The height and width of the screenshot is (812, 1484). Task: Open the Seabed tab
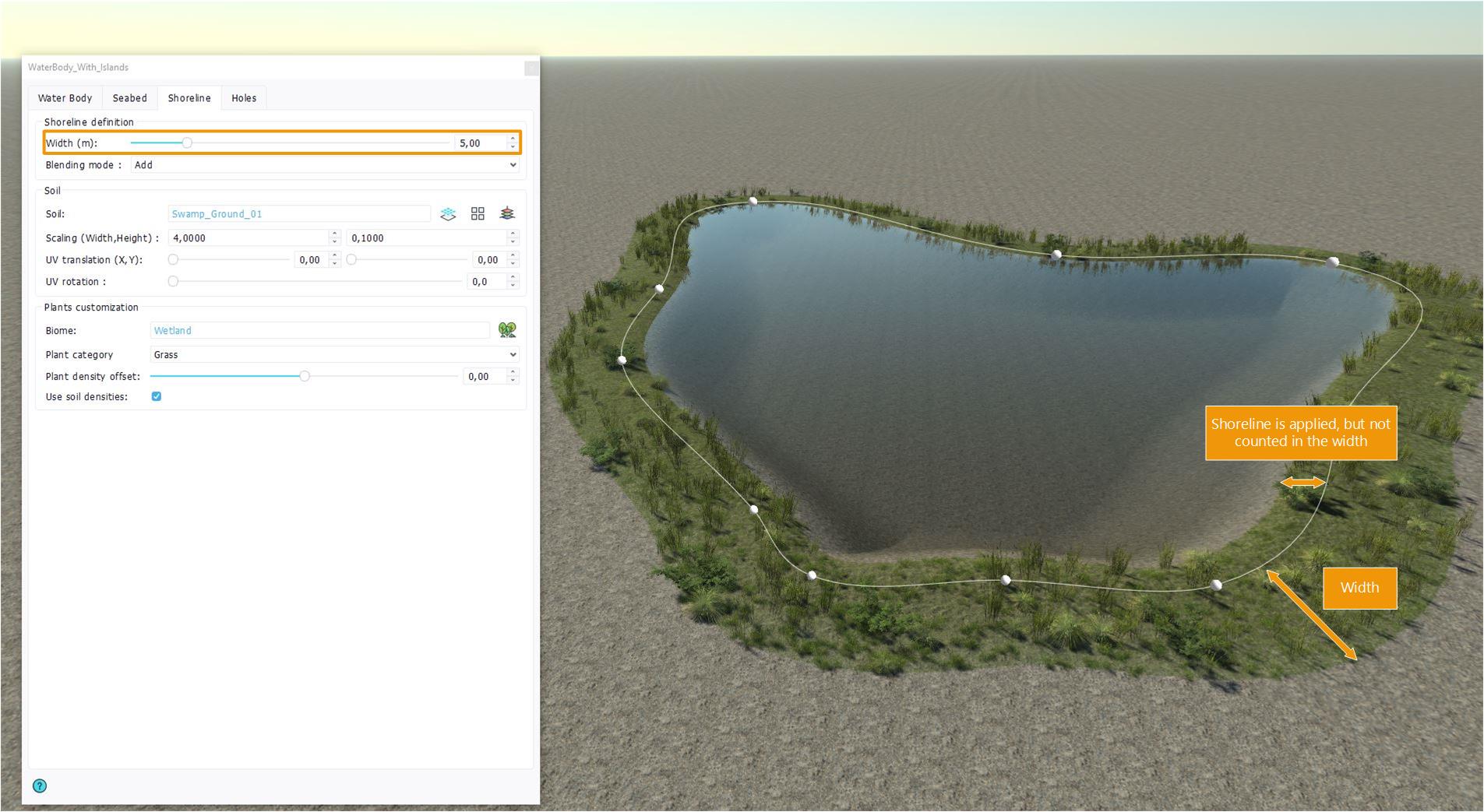(x=129, y=98)
